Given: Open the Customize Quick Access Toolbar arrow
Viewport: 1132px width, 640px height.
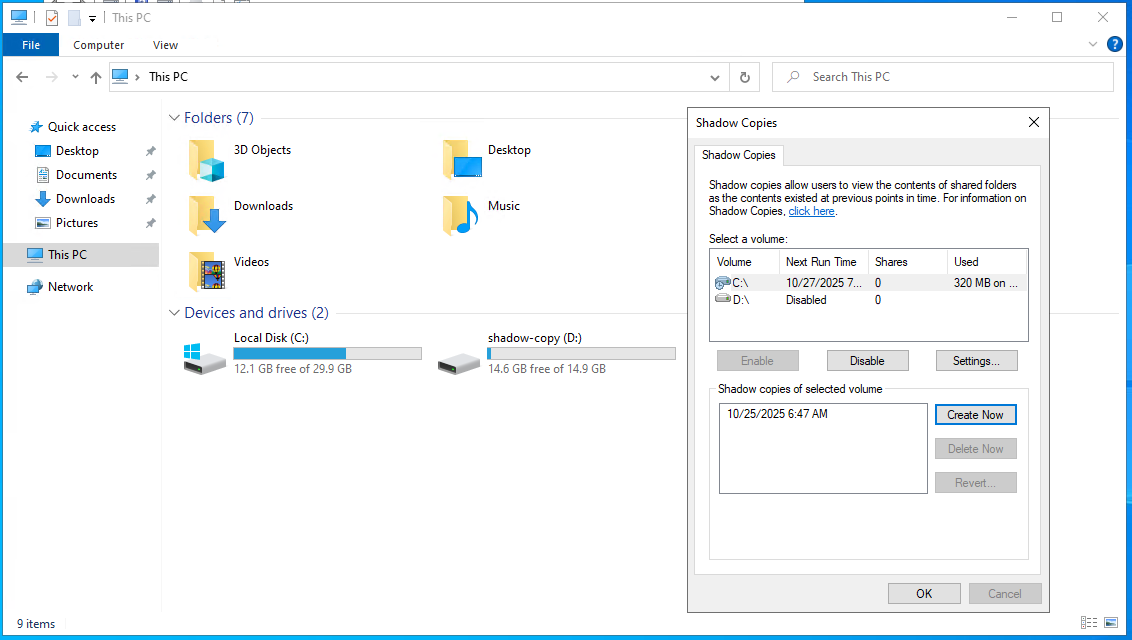Looking at the screenshot, I should 92,19.
